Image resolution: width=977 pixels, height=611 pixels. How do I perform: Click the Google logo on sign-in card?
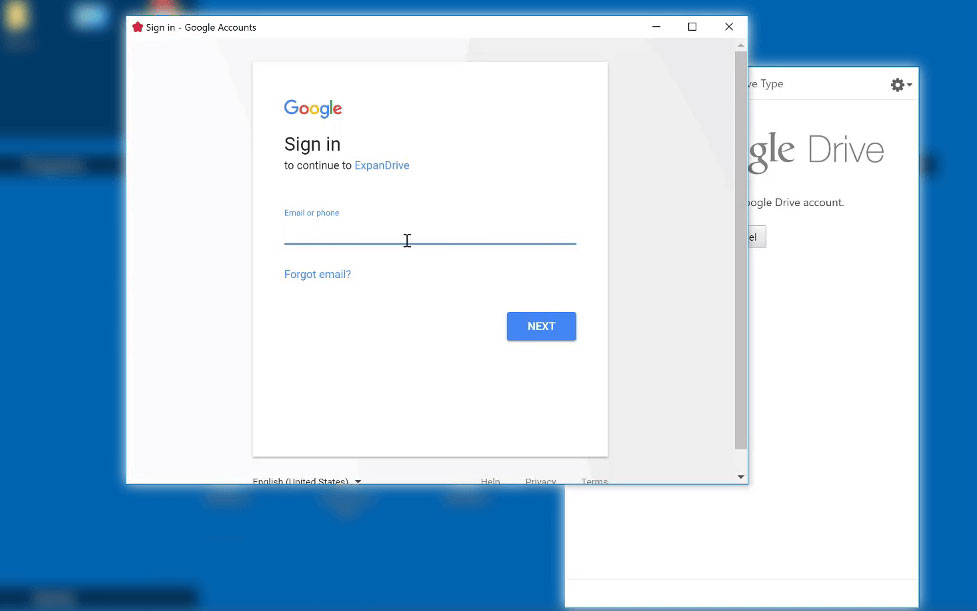click(313, 109)
